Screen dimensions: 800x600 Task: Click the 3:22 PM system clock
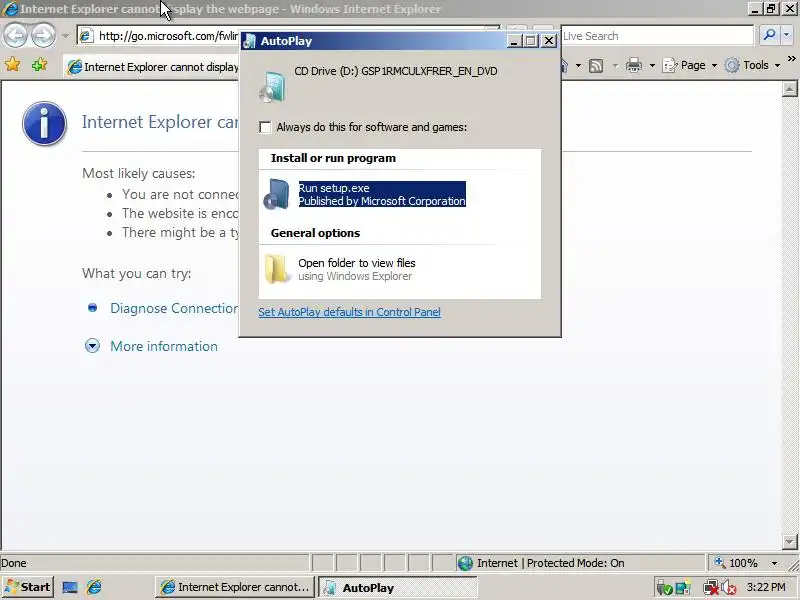[766, 587]
